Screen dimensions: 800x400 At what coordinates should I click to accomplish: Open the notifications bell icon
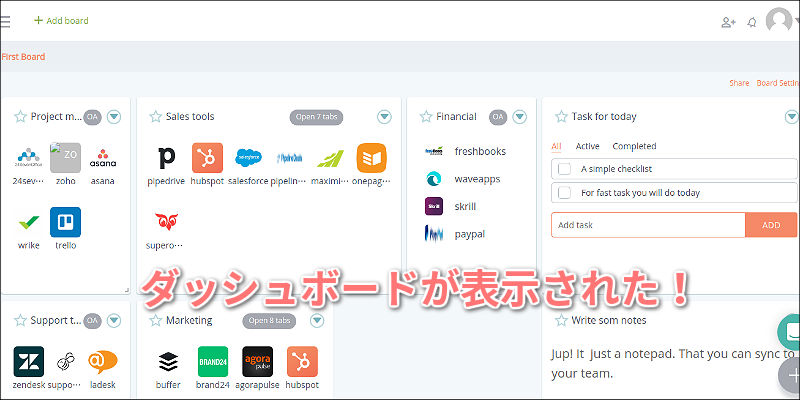coord(752,22)
